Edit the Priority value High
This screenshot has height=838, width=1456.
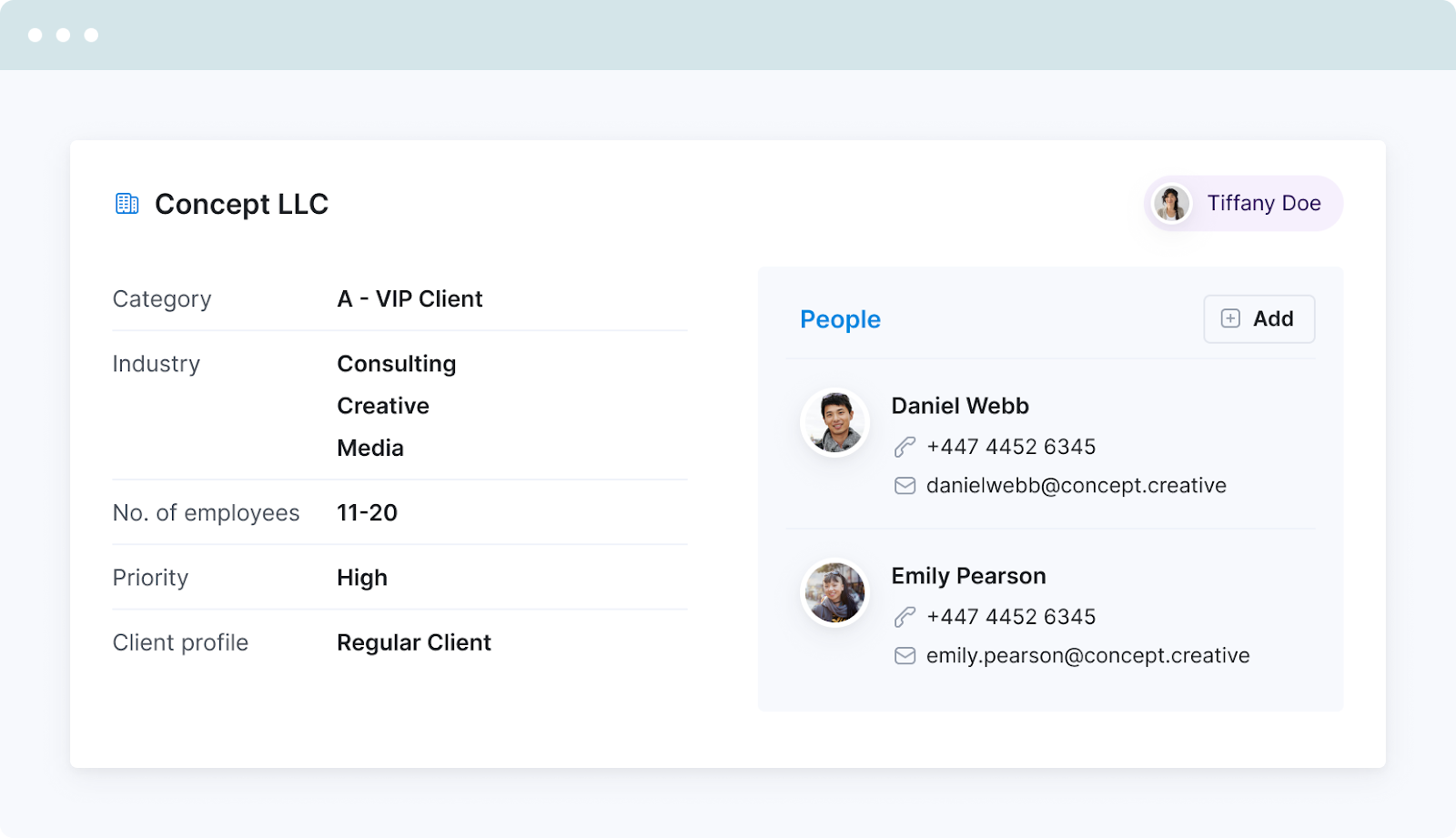(x=362, y=578)
